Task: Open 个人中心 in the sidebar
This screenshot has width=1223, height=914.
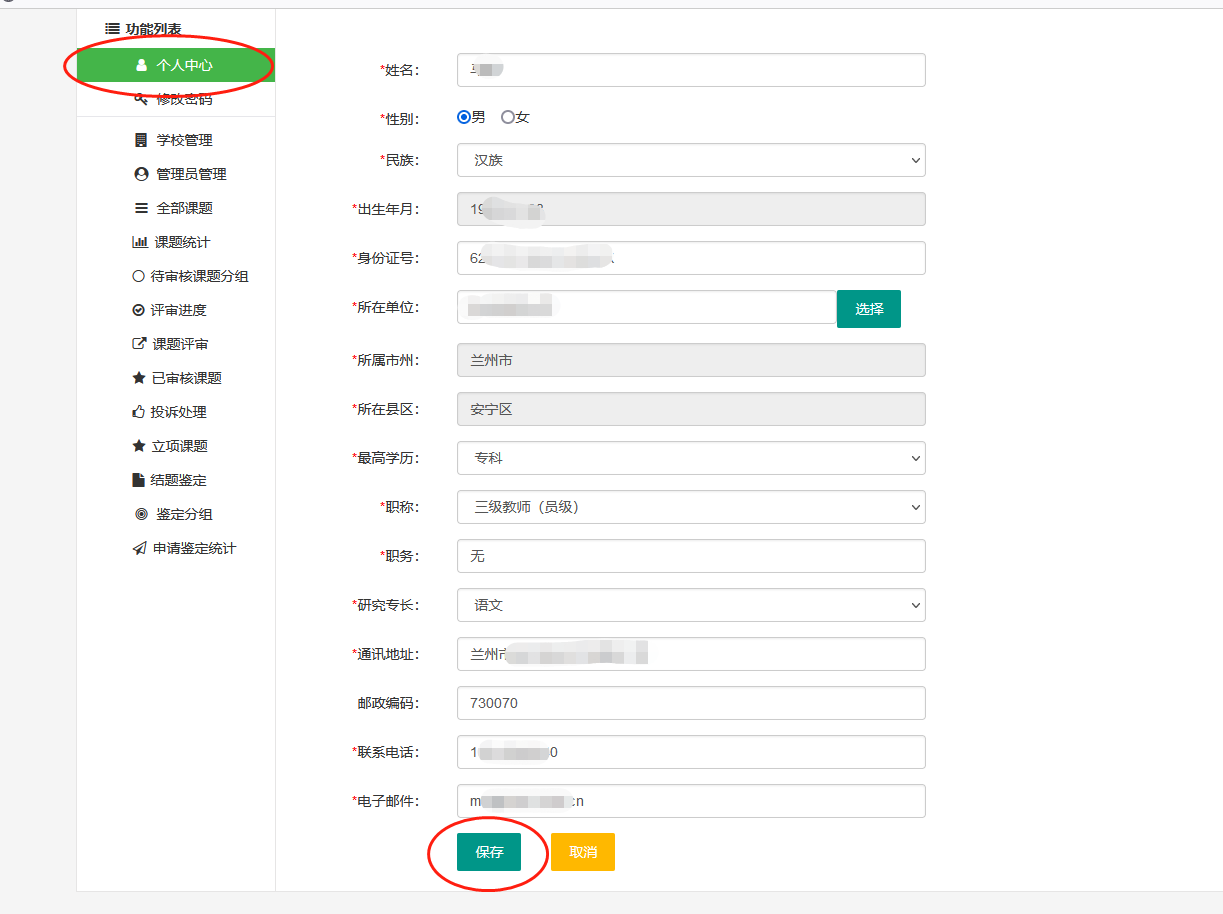Action: (x=175, y=65)
